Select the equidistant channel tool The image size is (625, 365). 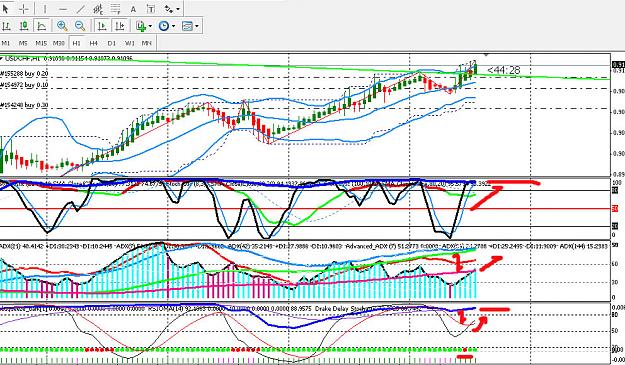point(98,8)
